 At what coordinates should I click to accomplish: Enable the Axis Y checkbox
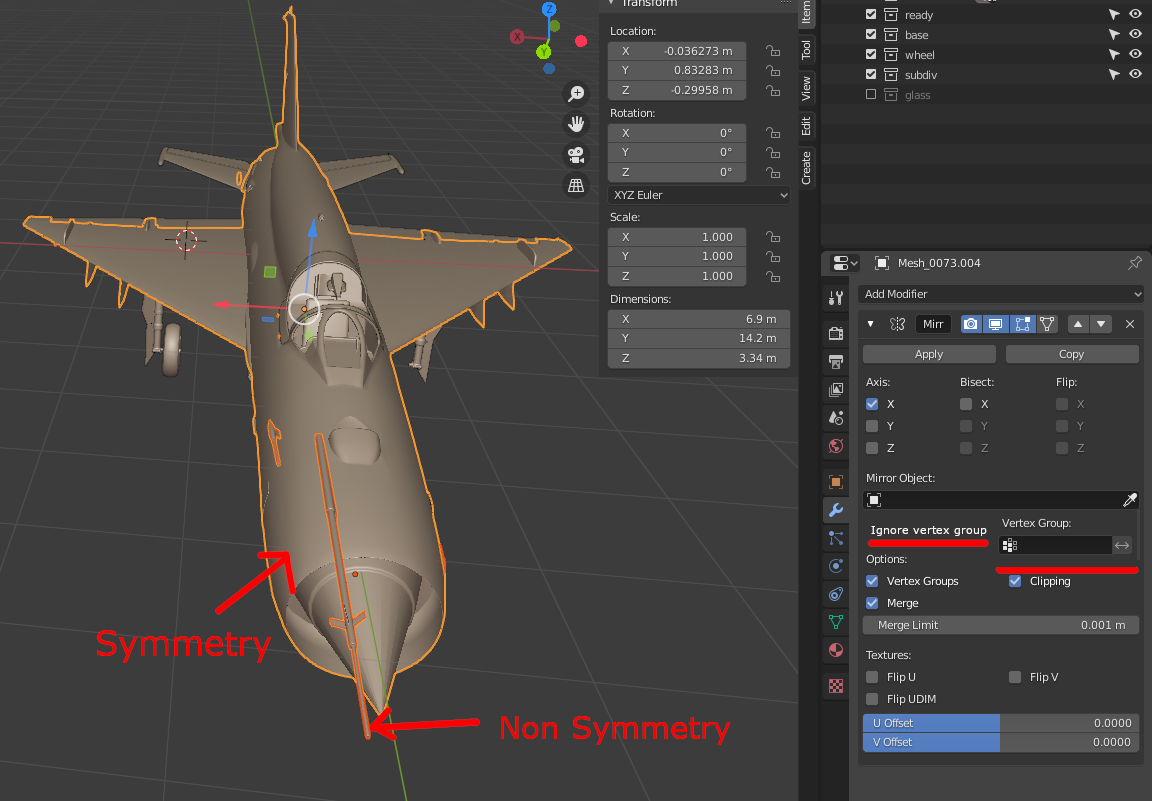(872, 426)
